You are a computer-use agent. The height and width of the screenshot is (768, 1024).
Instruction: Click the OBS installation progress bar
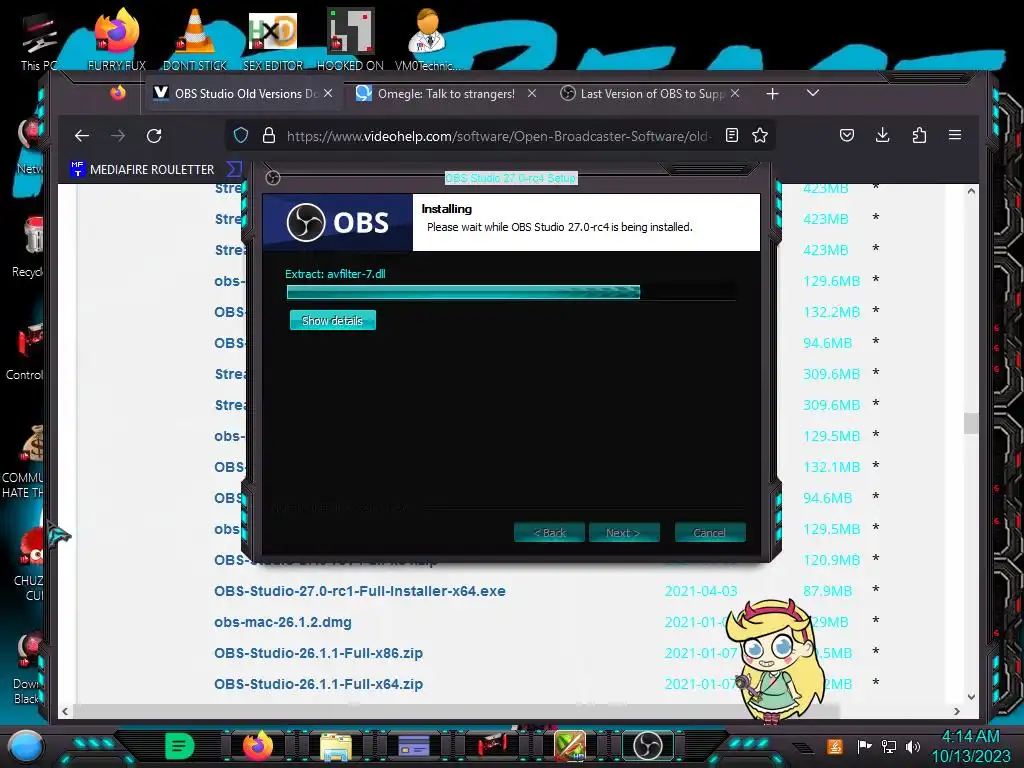coord(511,292)
